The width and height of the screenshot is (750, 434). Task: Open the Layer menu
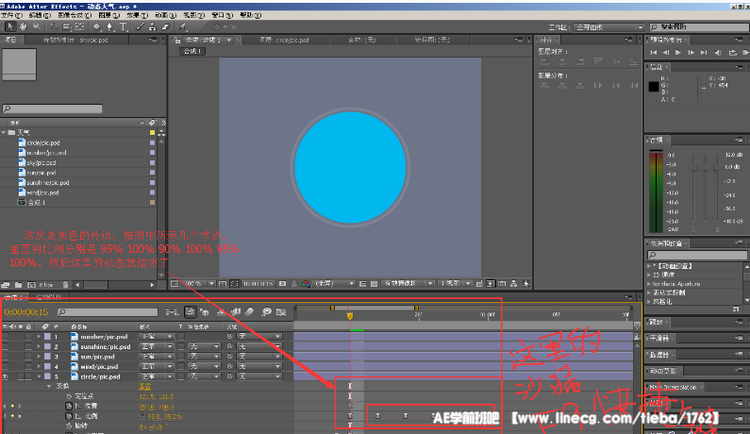[109, 15]
